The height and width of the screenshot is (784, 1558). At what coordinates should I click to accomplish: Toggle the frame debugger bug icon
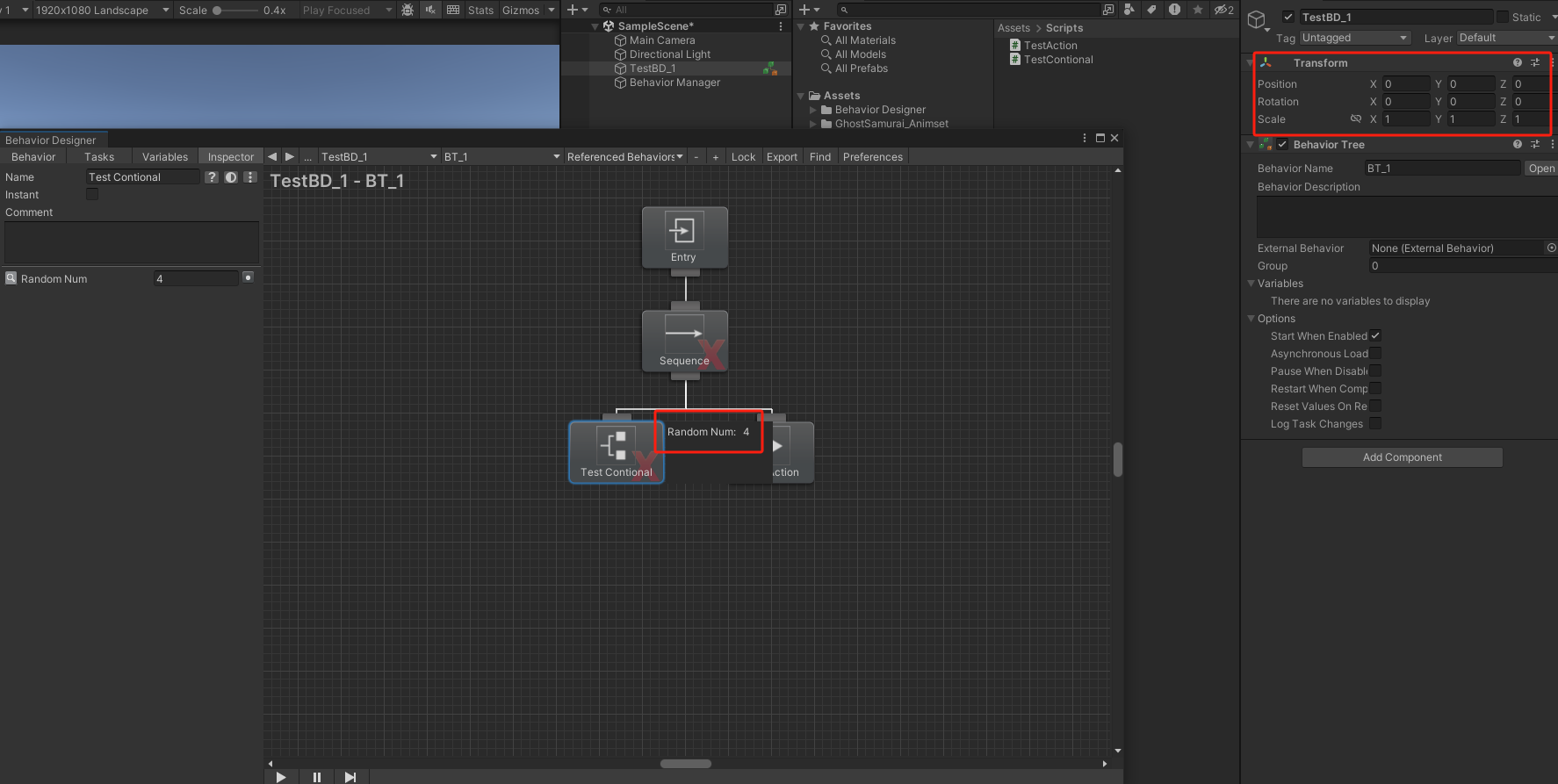408,10
